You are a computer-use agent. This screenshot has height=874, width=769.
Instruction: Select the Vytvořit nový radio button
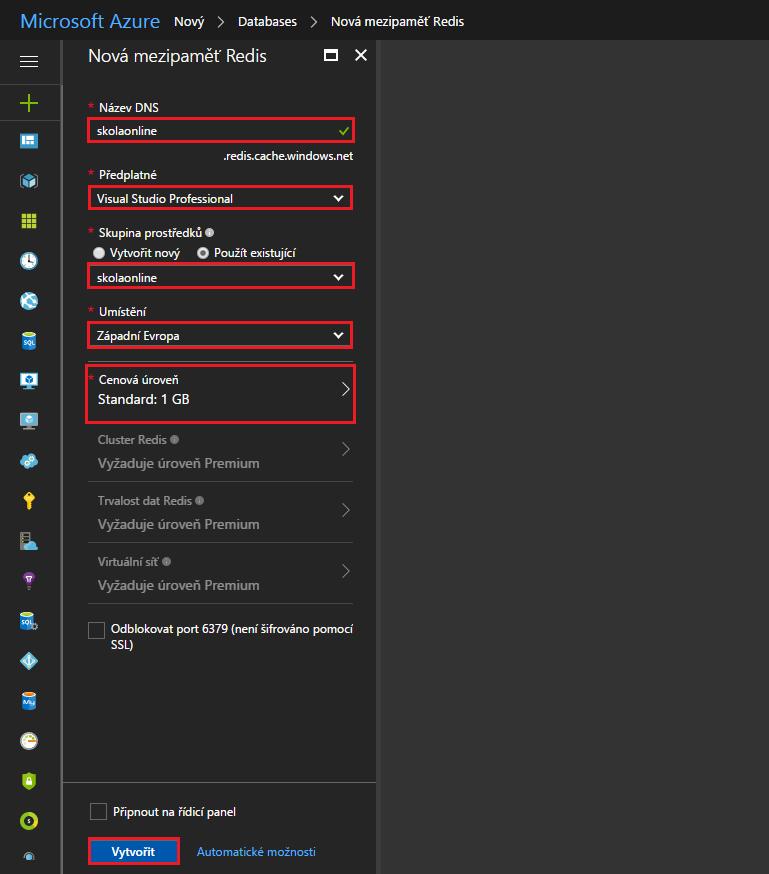pos(99,253)
